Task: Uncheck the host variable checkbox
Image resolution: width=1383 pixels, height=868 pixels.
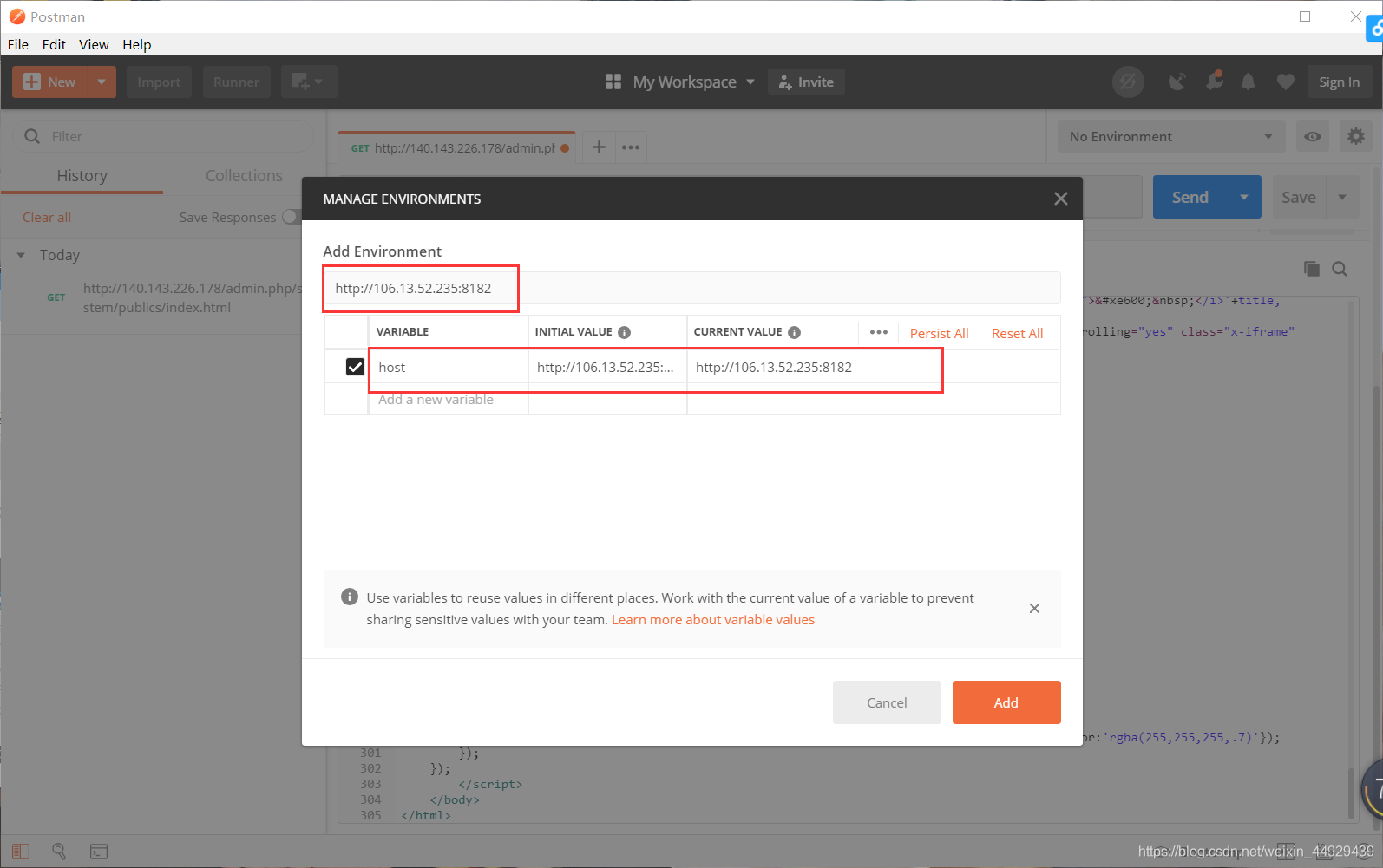Action: click(355, 367)
